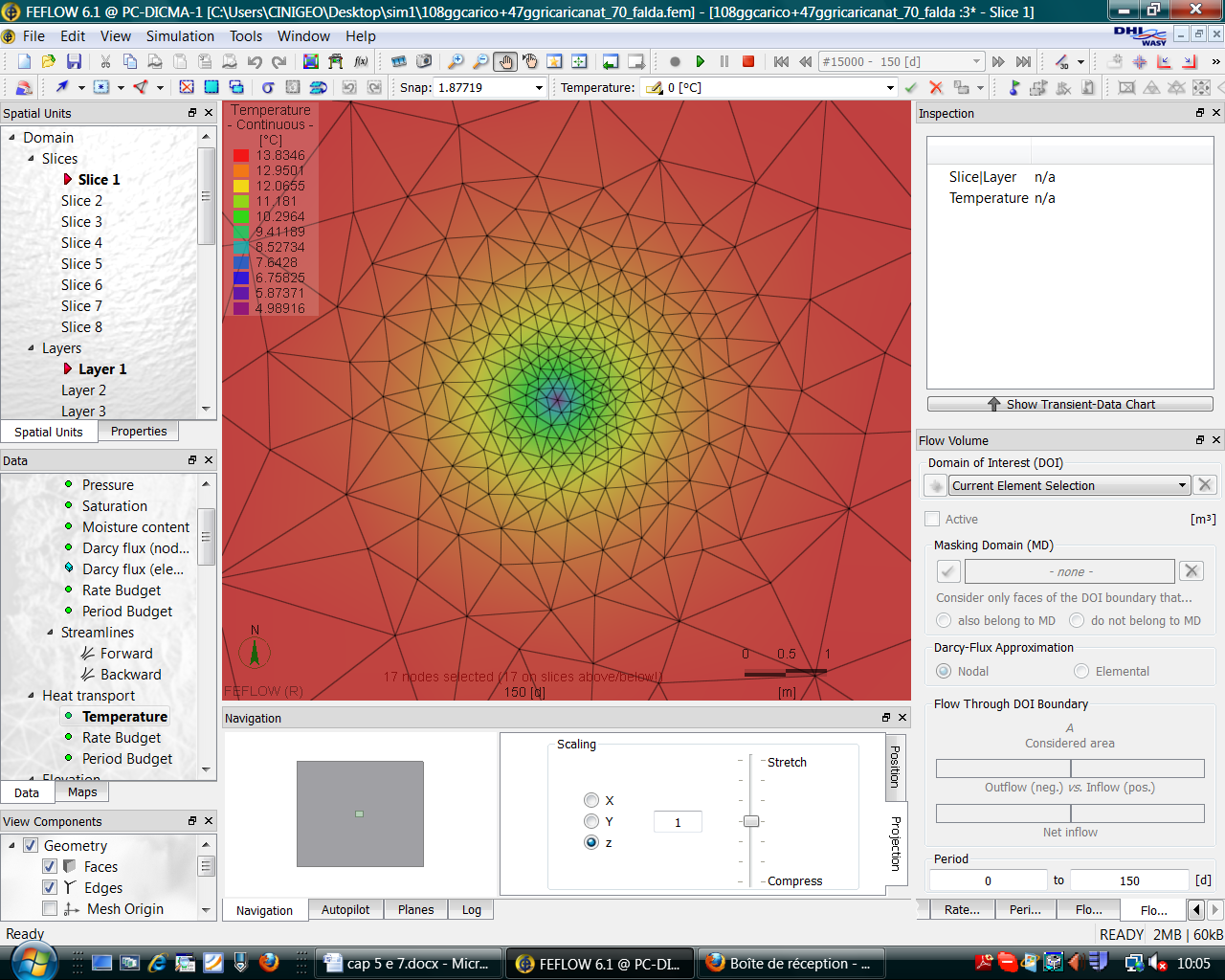The width and height of the screenshot is (1225, 980).
Task: Open Firefox from taskbar quick launch
Action: pos(269,962)
